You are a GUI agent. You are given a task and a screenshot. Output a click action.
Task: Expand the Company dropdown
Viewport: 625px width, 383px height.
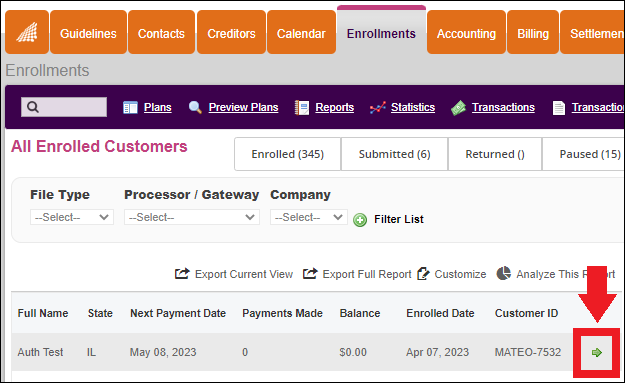tap(309, 217)
